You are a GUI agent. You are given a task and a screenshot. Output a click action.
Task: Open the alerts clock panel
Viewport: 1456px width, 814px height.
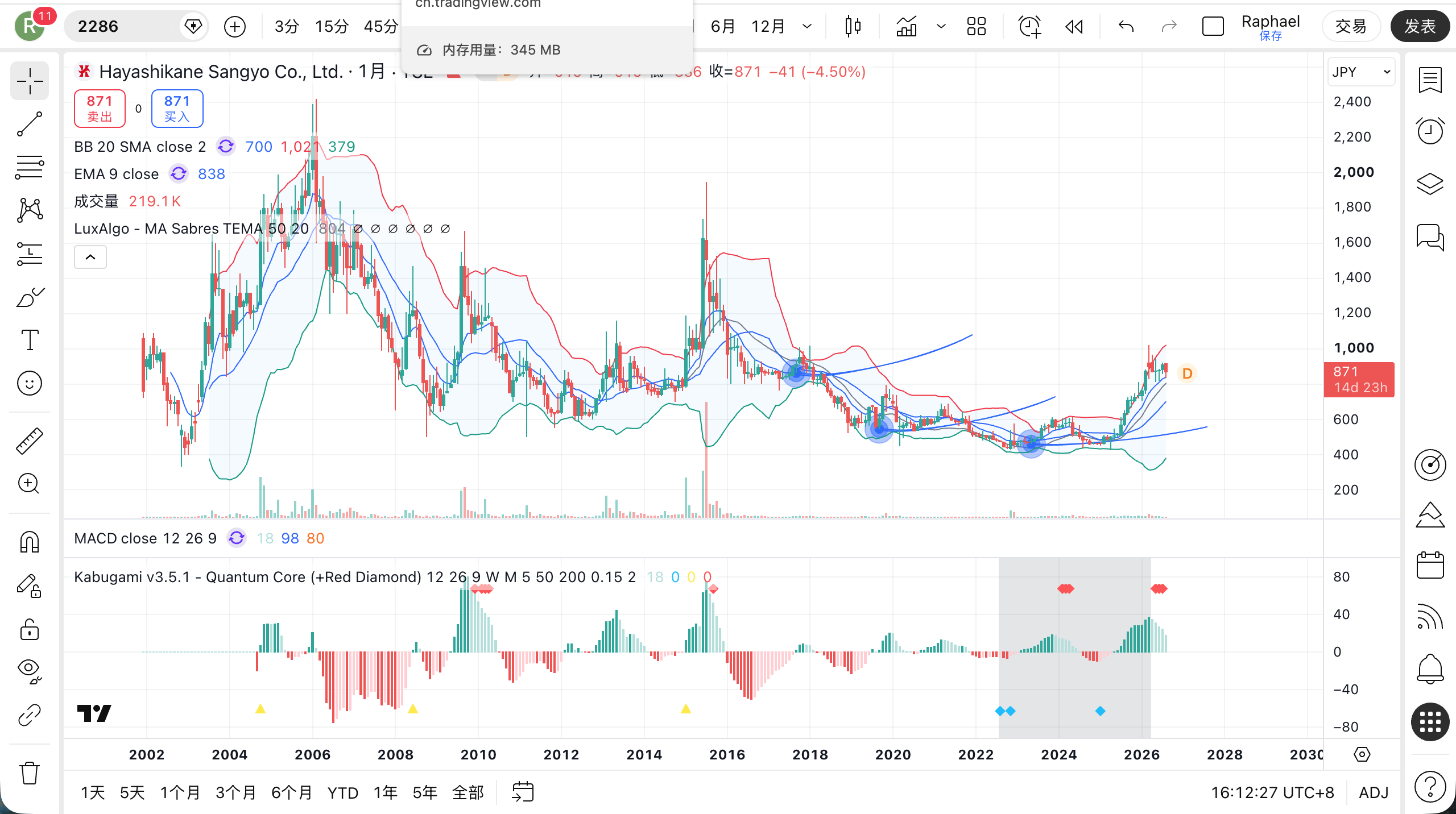pos(1430,131)
